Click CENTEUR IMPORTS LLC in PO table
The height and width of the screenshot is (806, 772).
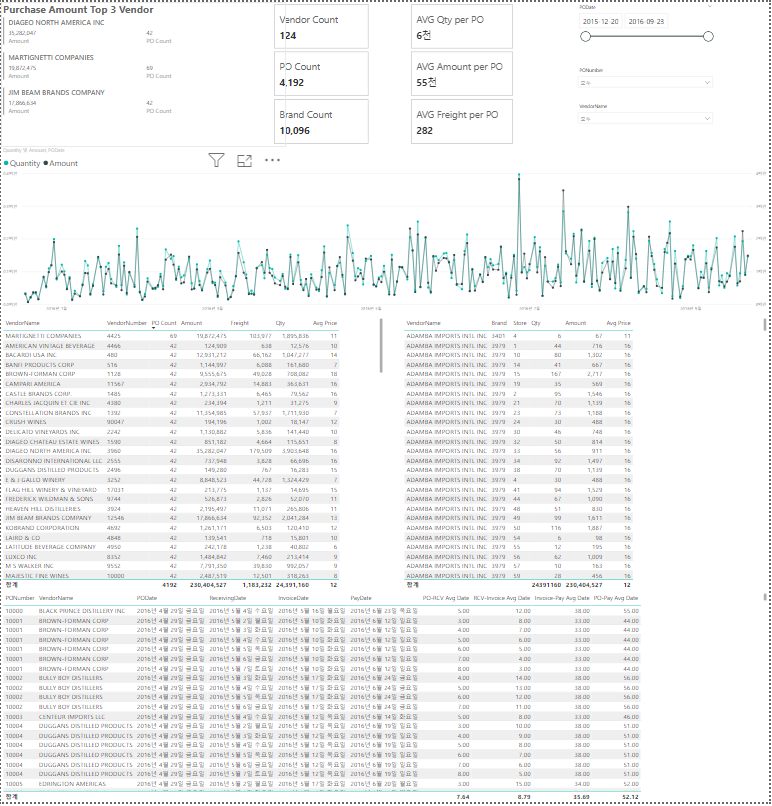pos(71,717)
